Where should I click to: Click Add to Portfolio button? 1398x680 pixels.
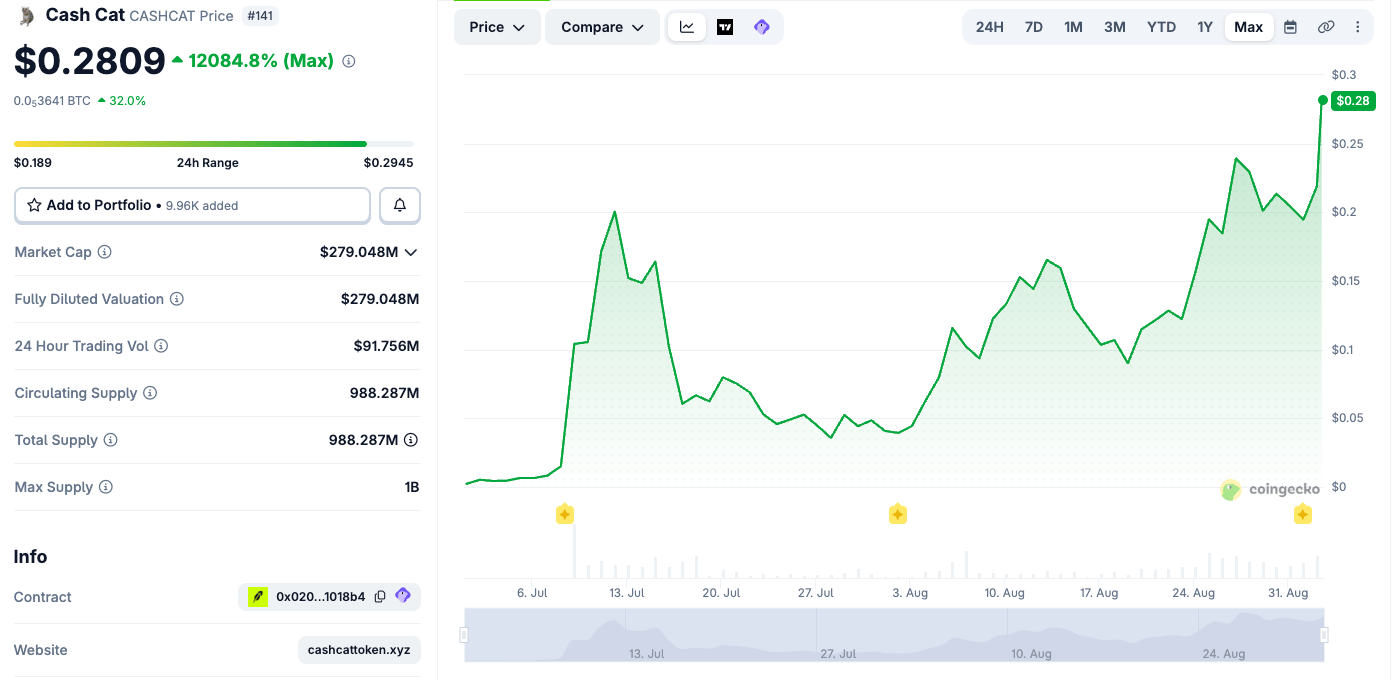click(x=192, y=205)
